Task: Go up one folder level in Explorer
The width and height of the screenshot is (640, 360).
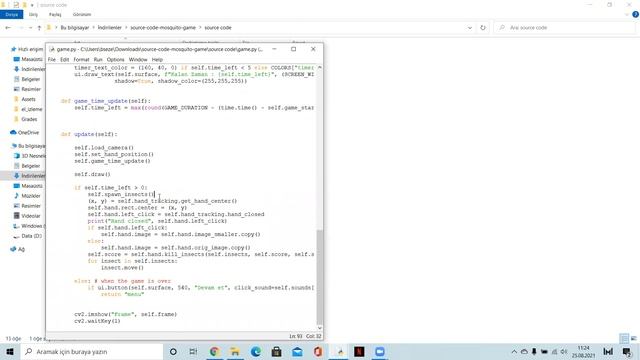Action: [39, 28]
